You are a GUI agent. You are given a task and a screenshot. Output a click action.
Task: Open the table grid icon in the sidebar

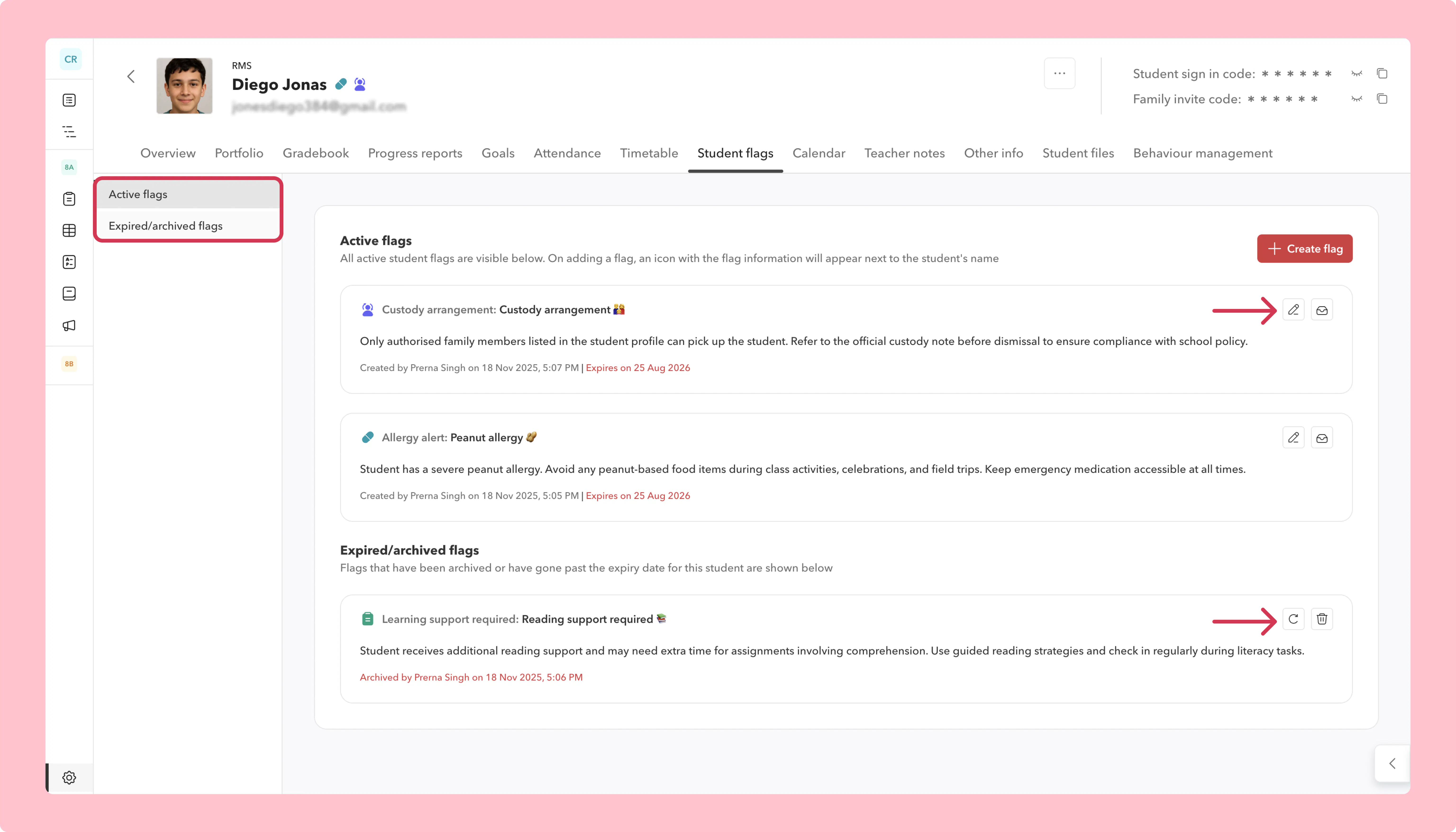point(69,230)
